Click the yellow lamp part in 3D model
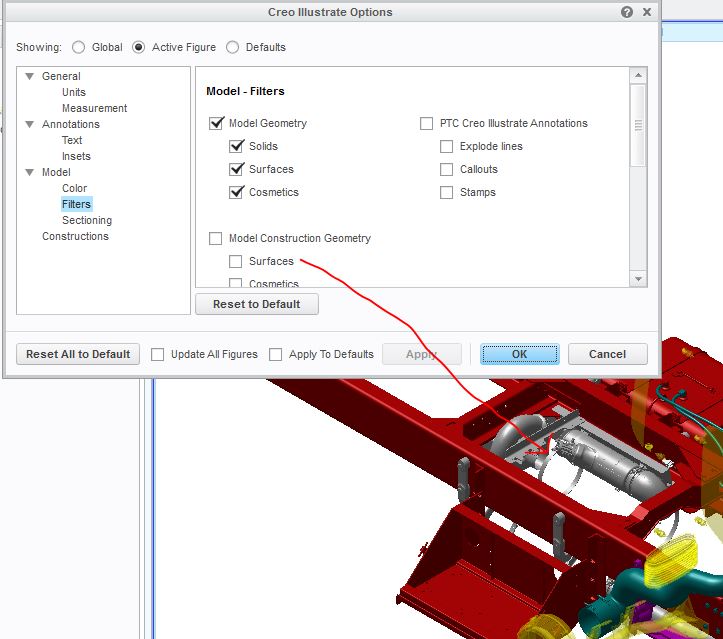The width and height of the screenshot is (723, 639). 671,560
